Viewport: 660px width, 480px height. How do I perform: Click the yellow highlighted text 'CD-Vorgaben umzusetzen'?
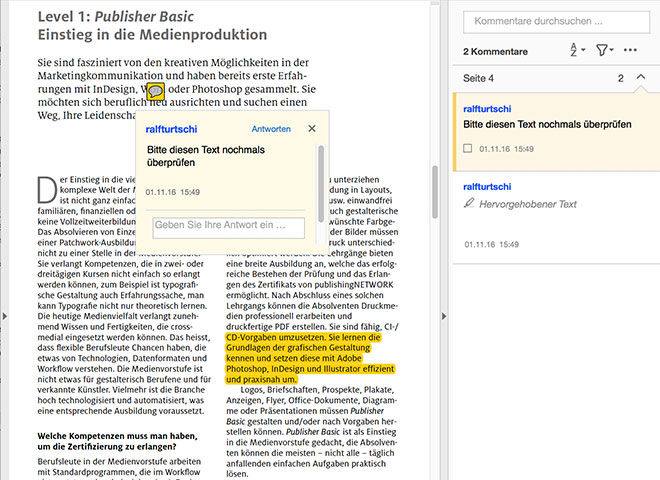[275, 337]
